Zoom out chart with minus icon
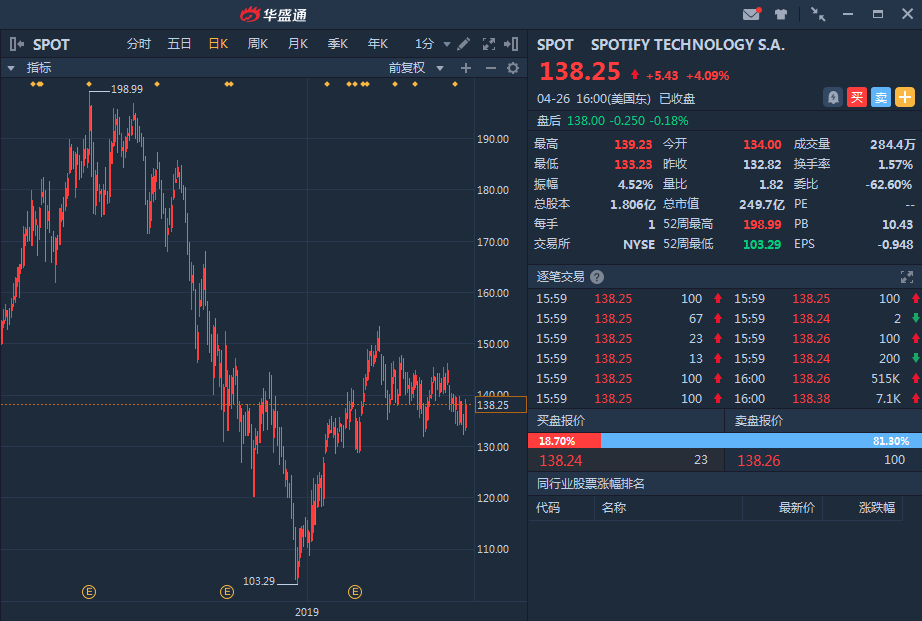Image resolution: width=922 pixels, height=621 pixels. pos(490,68)
